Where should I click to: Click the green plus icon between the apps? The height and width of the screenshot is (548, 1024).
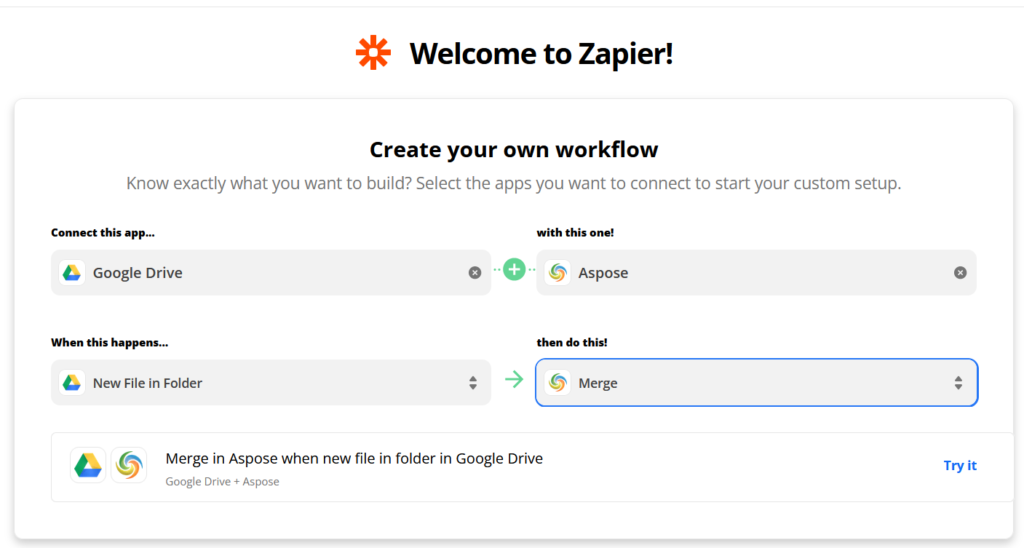514,269
